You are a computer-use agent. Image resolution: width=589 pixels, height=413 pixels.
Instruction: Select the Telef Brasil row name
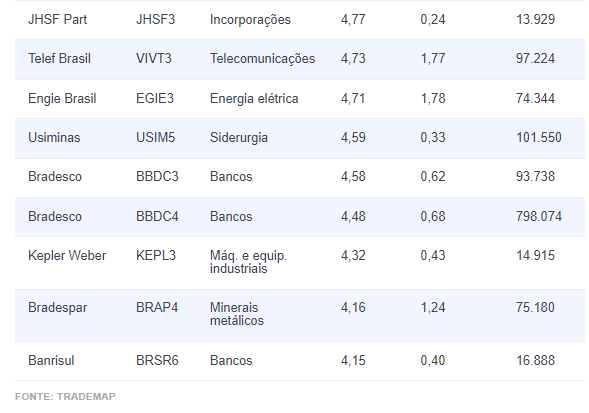pyautogui.click(x=59, y=59)
